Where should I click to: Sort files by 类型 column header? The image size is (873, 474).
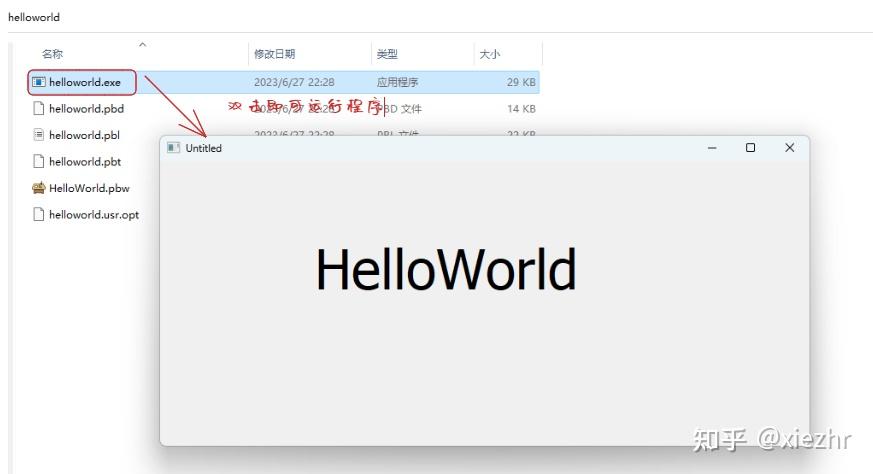click(x=388, y=54)
